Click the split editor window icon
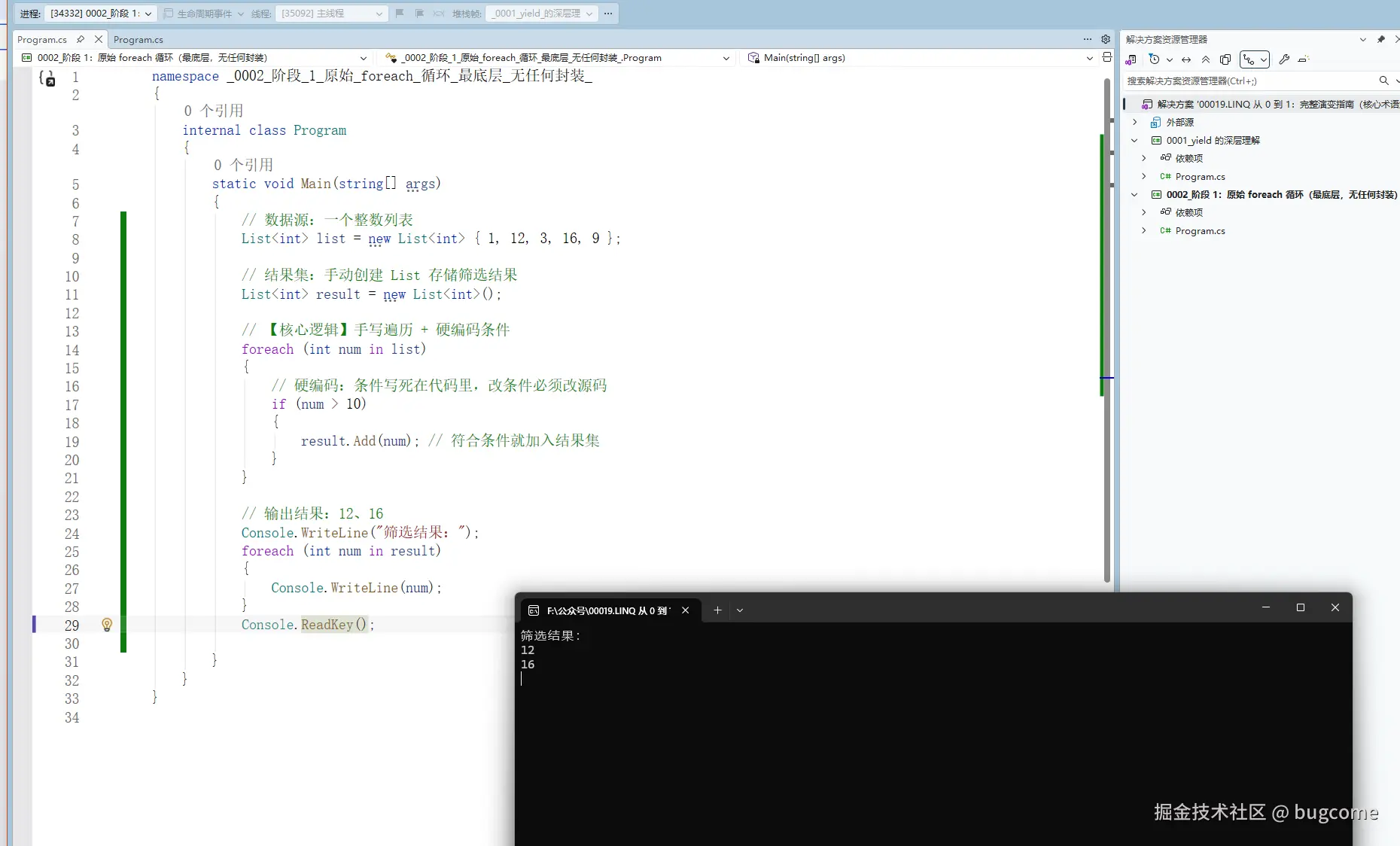 click(x=1106, y=57)
